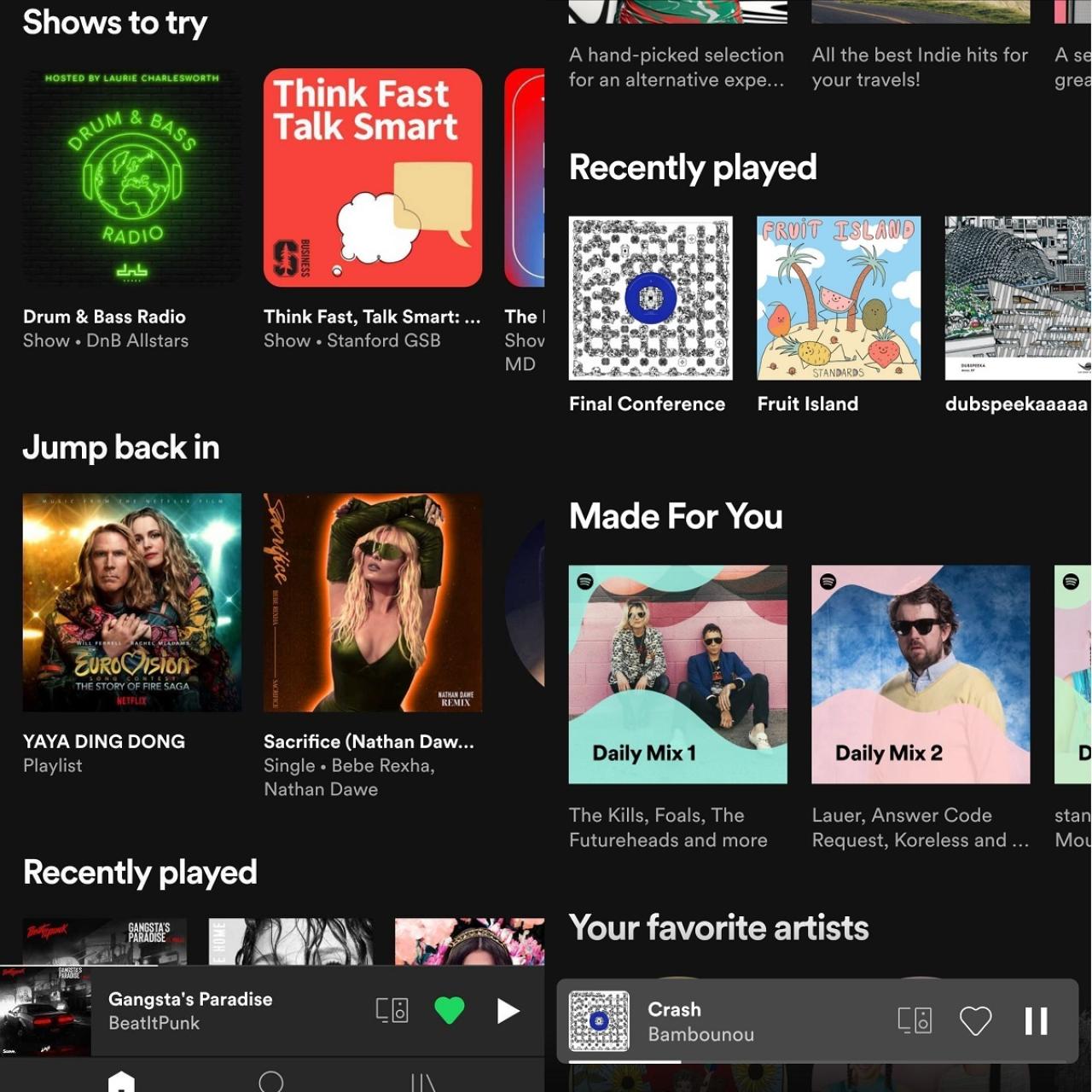The image size is (1092, 1092).
Task: Open the Drum & Bass Radio show
Action: pos(132,177)
